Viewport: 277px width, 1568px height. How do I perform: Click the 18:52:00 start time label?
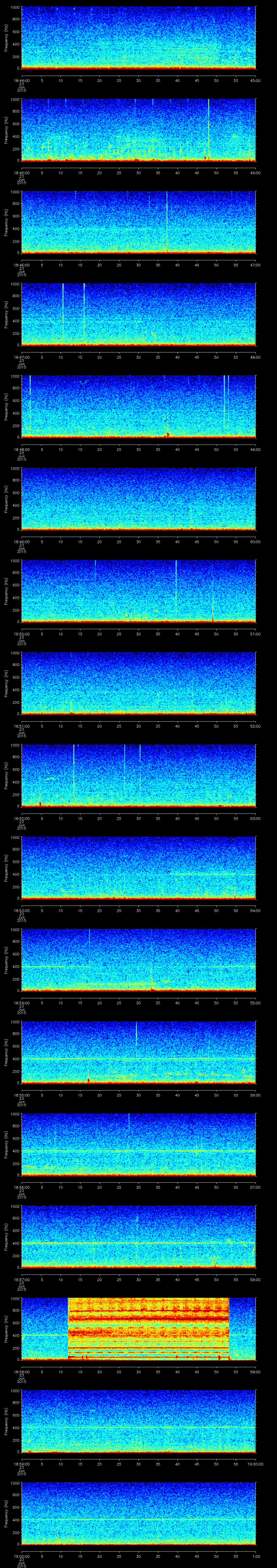[x=21, y=818]
